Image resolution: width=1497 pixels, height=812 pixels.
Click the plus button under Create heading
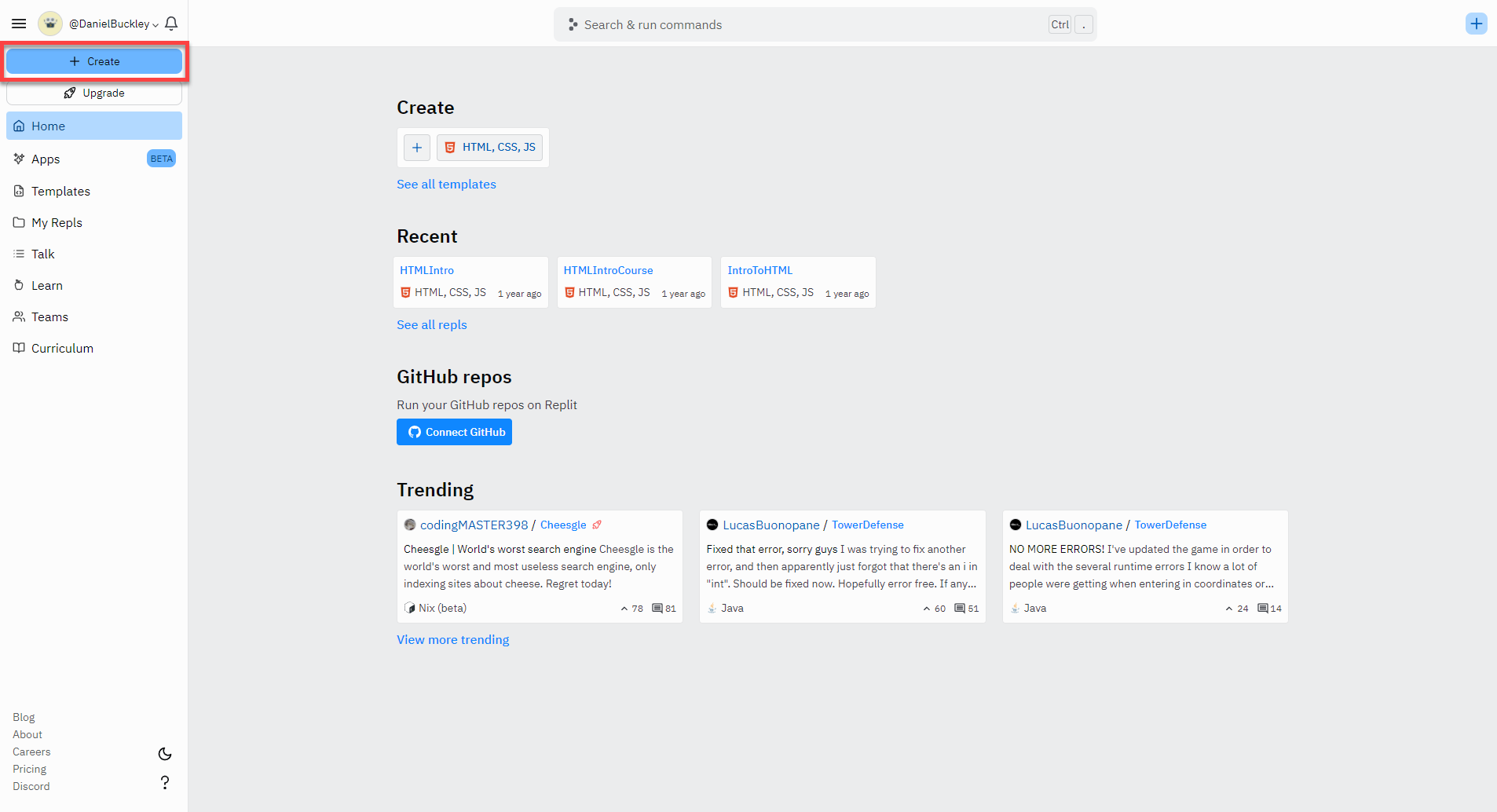417,148
